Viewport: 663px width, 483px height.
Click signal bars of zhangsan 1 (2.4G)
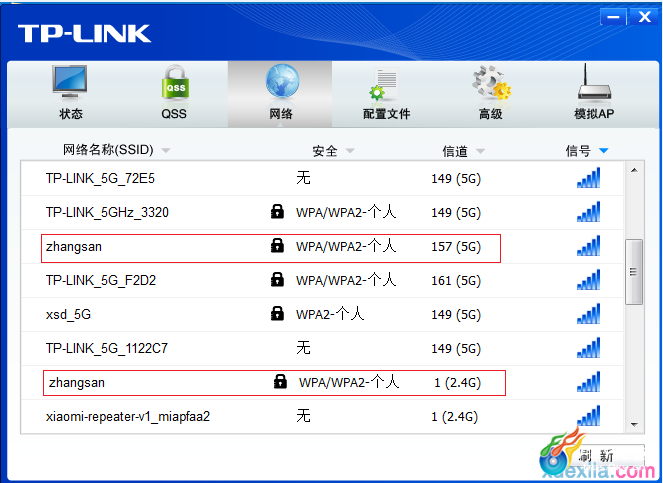tap(589, 381)
